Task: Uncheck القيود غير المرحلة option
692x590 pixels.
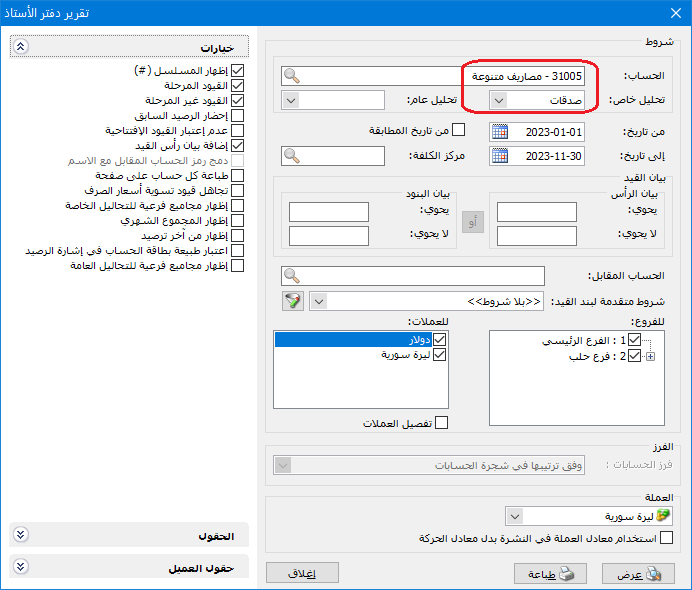Action: [237, 101]
